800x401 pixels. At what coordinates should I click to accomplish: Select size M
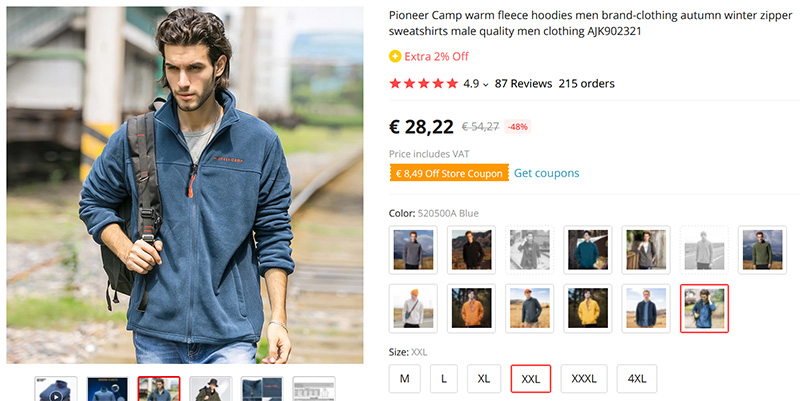coord(405,379)
